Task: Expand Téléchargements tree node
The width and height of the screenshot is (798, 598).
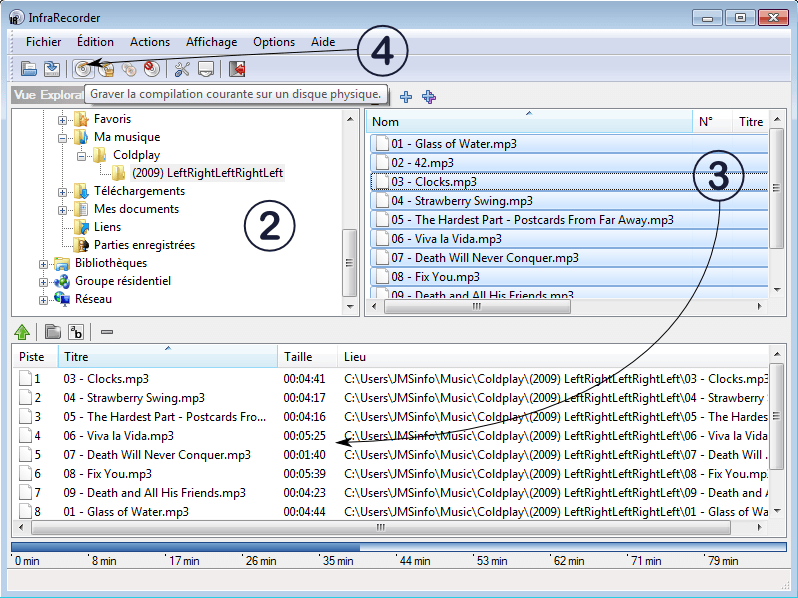Action: (x=62, y=192)
